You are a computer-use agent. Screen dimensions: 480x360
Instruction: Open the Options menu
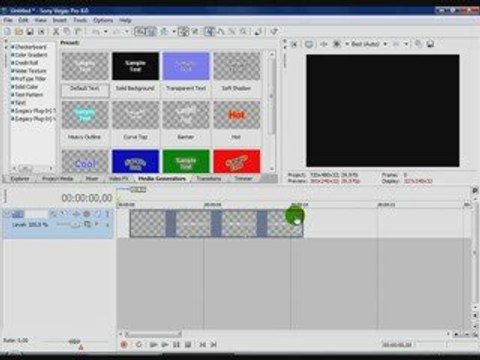coord(103,20)
